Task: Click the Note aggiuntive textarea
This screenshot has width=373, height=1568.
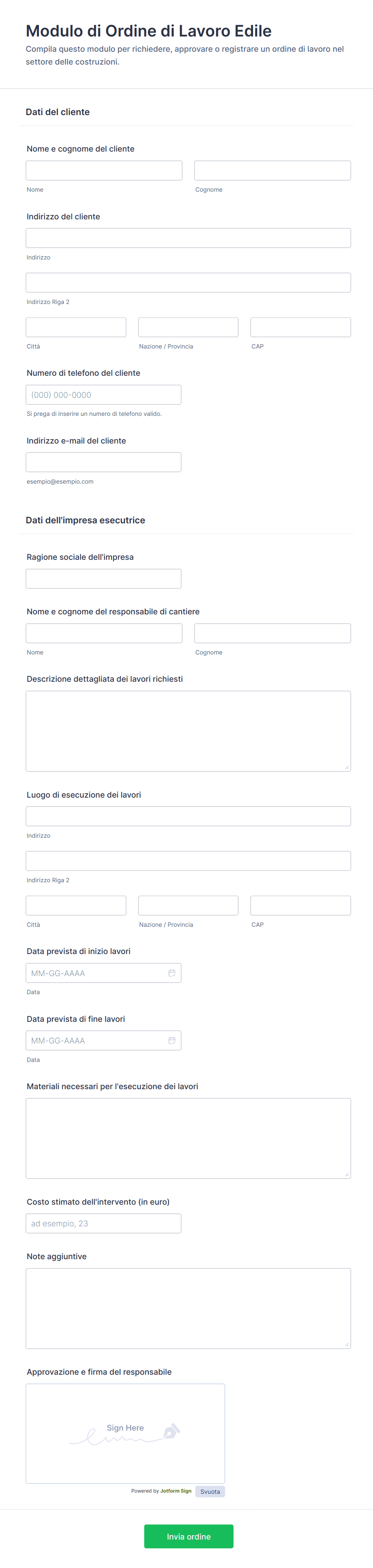Action: [188, 1308]
